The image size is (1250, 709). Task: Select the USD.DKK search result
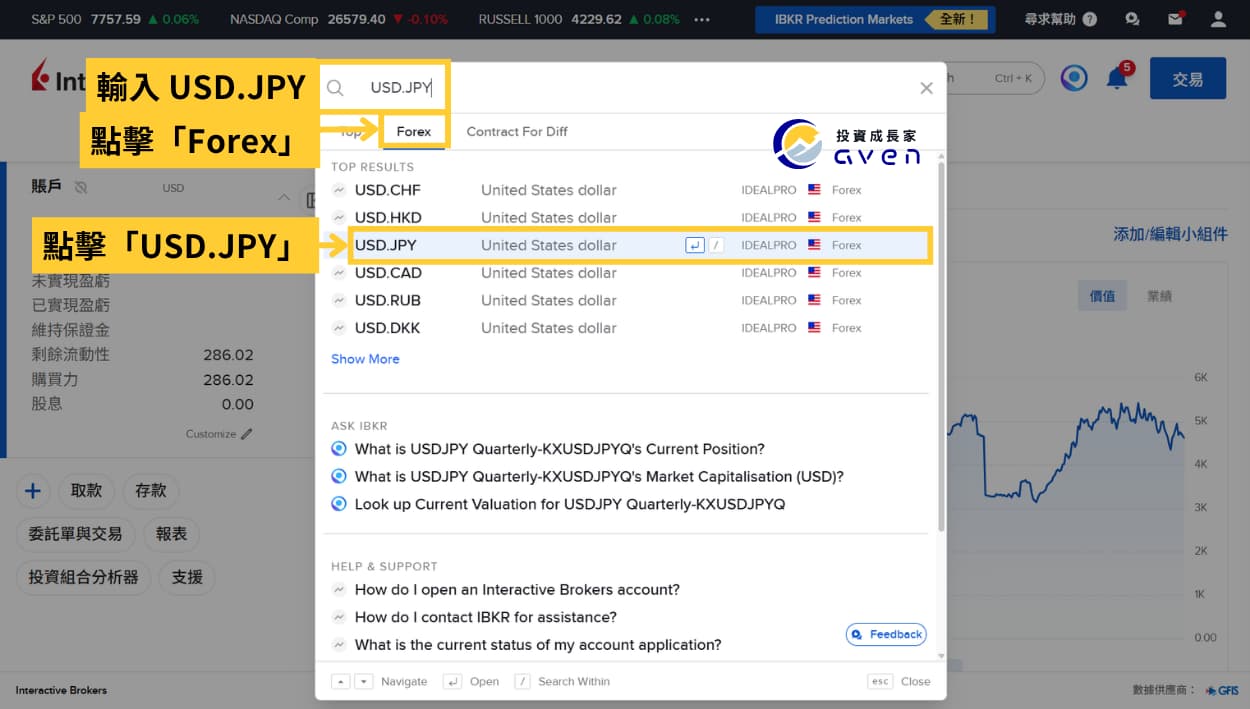[628, 328]
